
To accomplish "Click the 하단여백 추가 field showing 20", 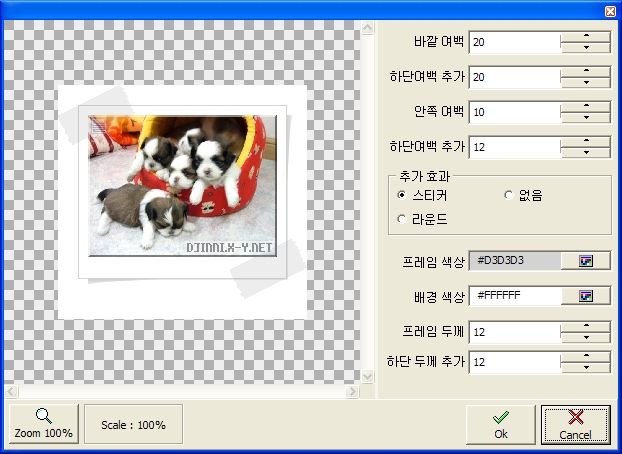I will (515, 77).
